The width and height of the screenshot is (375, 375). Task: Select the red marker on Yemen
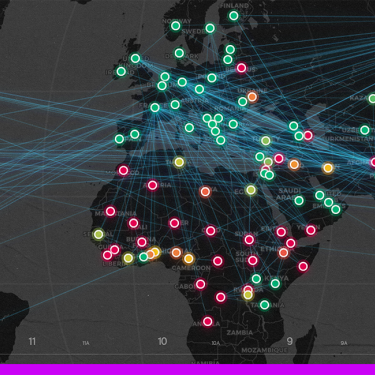coord(311,230)
